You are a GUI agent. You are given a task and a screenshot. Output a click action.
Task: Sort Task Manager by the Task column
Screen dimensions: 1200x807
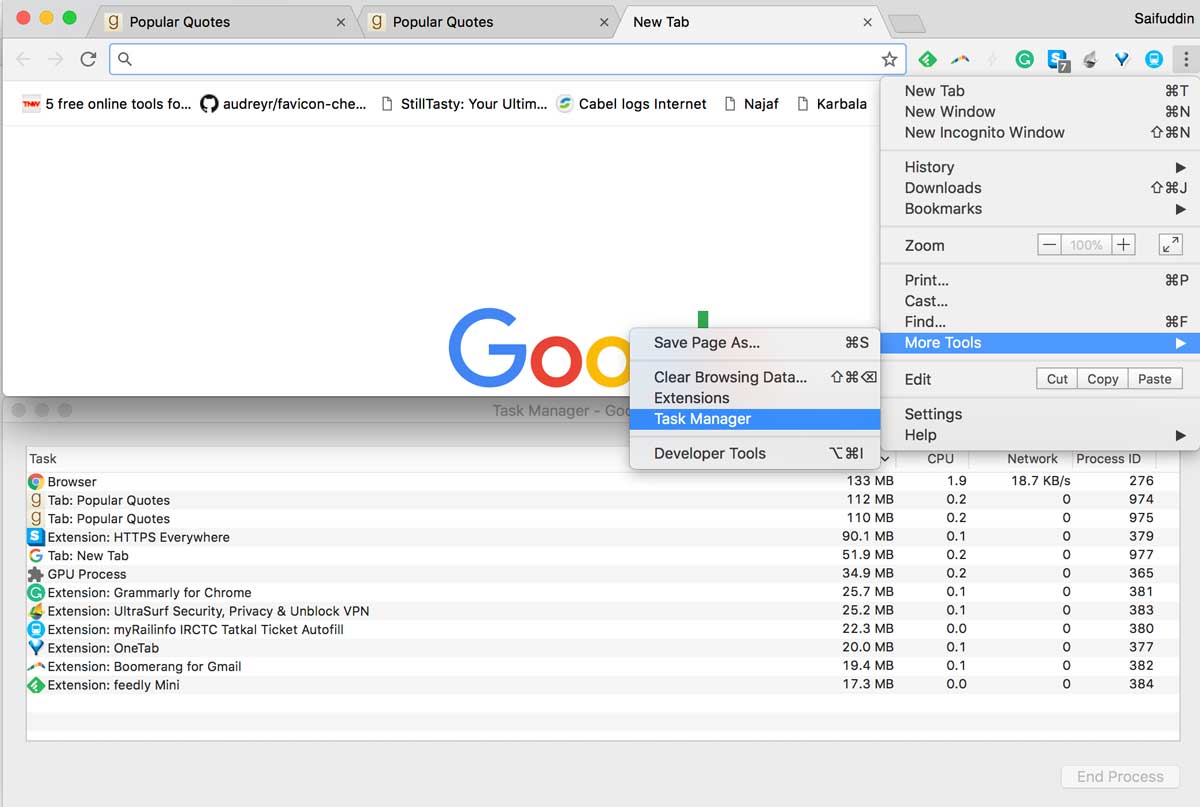tap(43, 459)
